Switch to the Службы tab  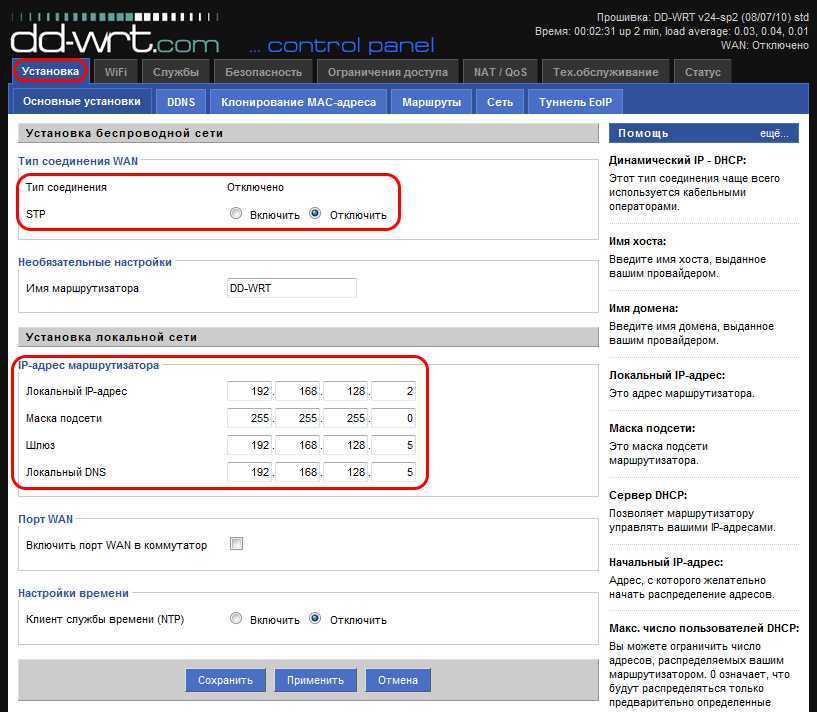click(x=176, y=72)
